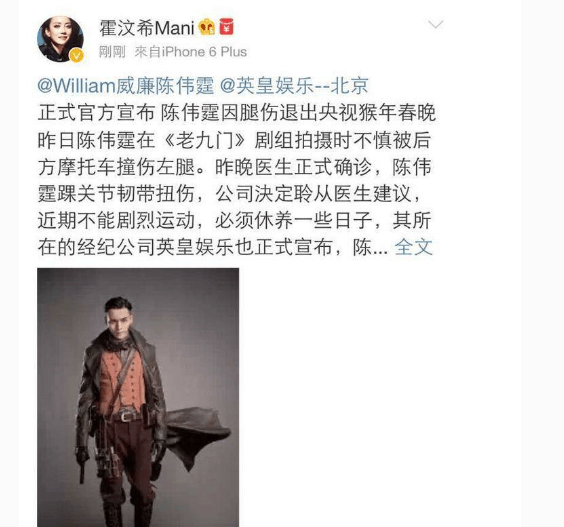Open the 霍汶希Mani username link

click(147, 27)
